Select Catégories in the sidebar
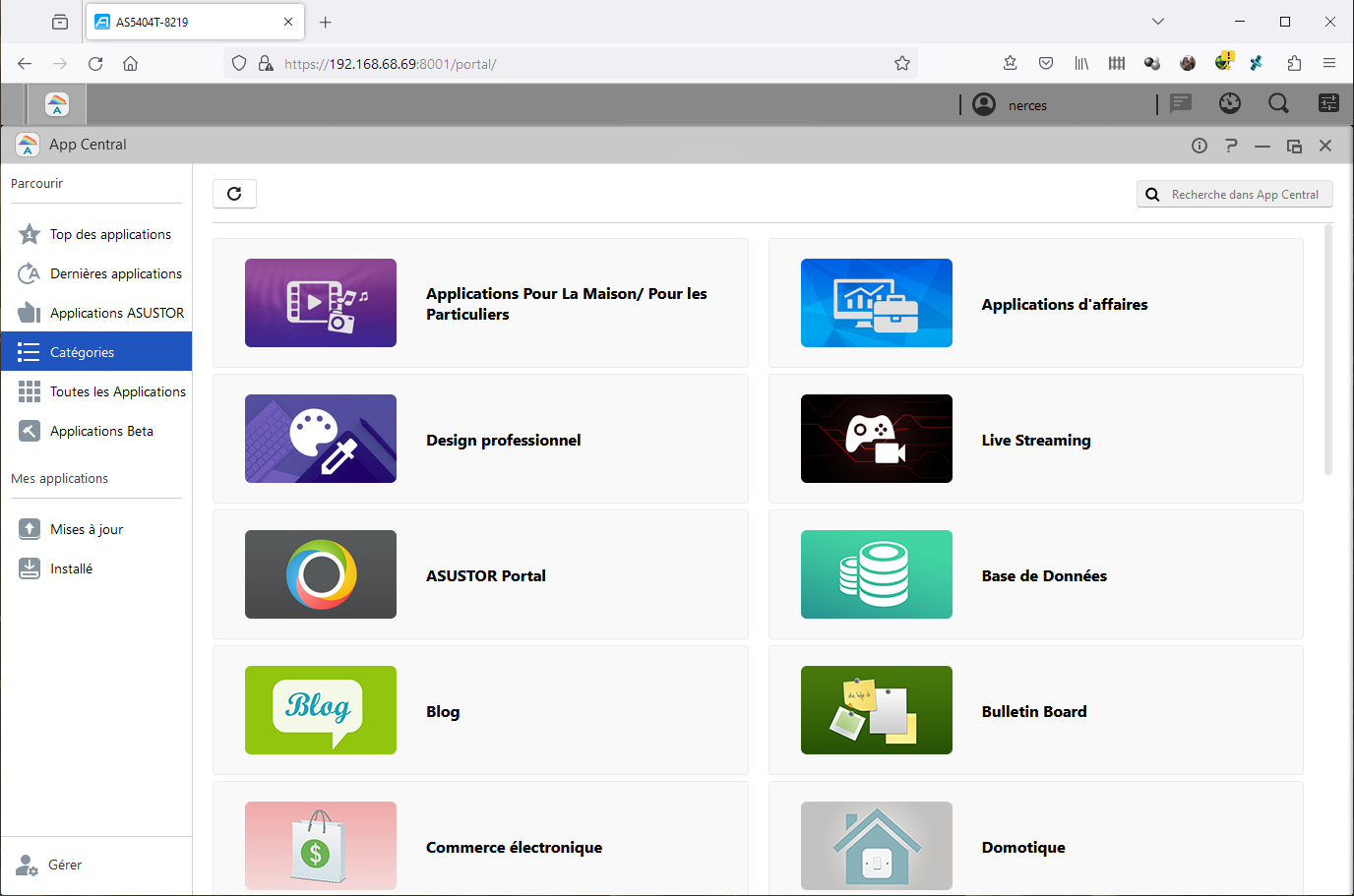The width and height of the screenshot is (1354, 896). (96, 352)
